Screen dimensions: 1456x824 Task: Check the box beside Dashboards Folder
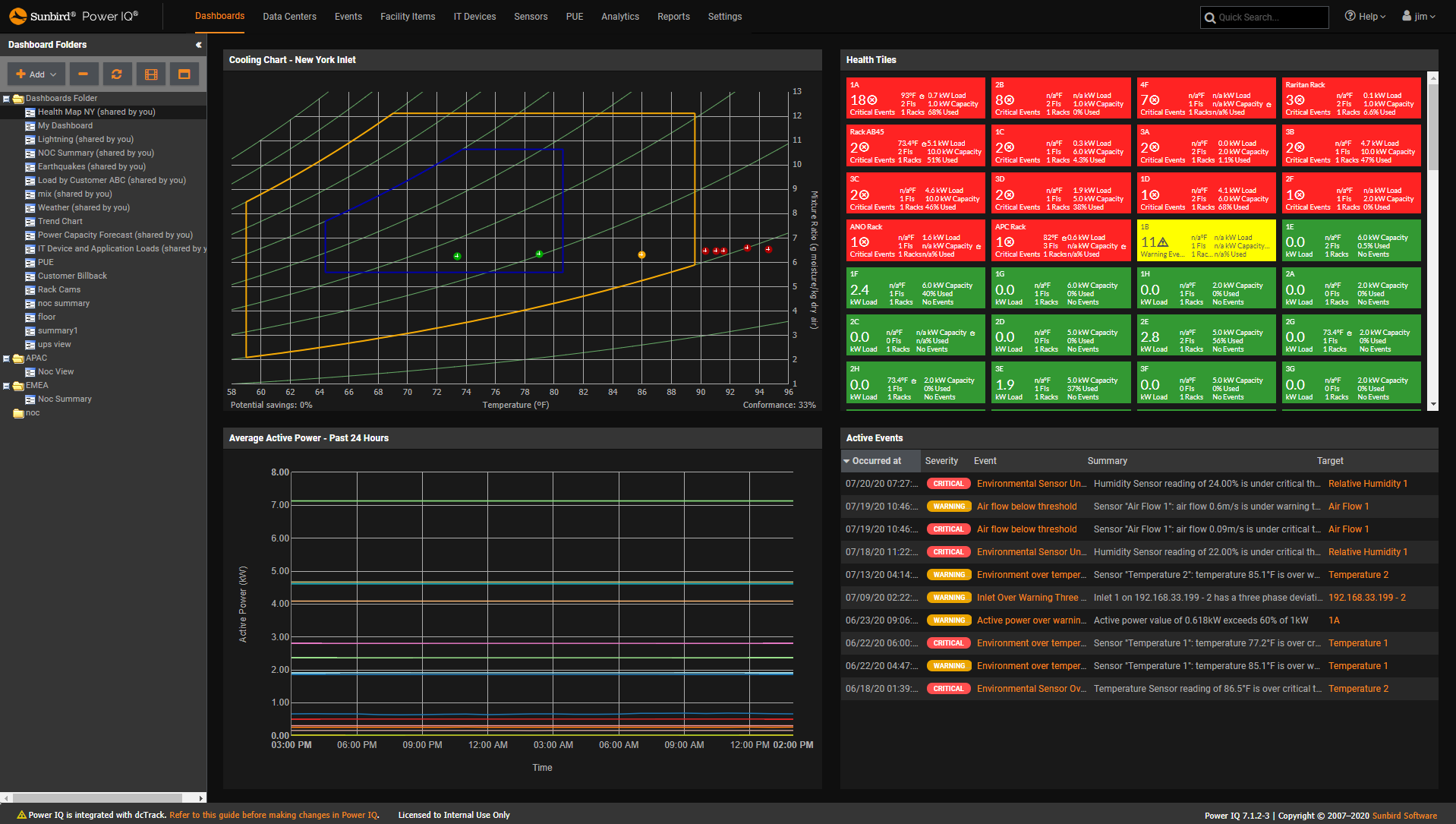(6, 98)
